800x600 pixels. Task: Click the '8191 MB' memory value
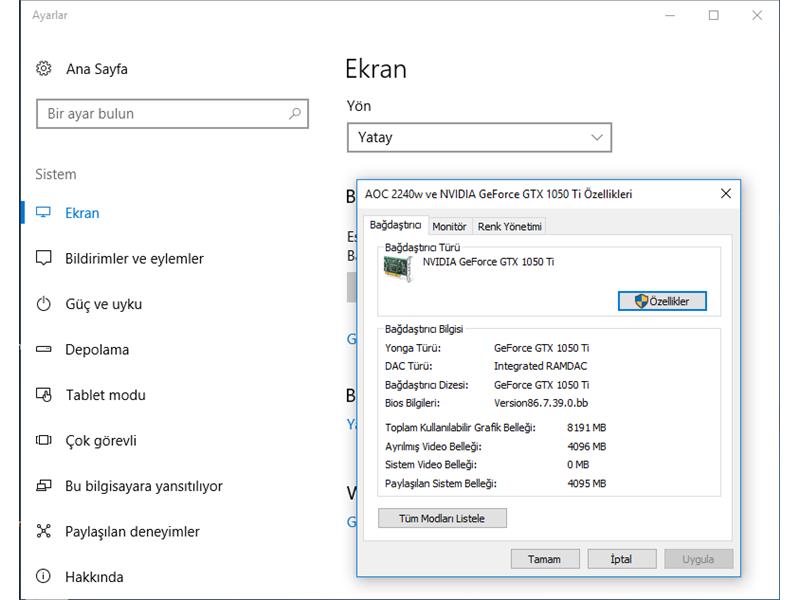click(587, 428)
